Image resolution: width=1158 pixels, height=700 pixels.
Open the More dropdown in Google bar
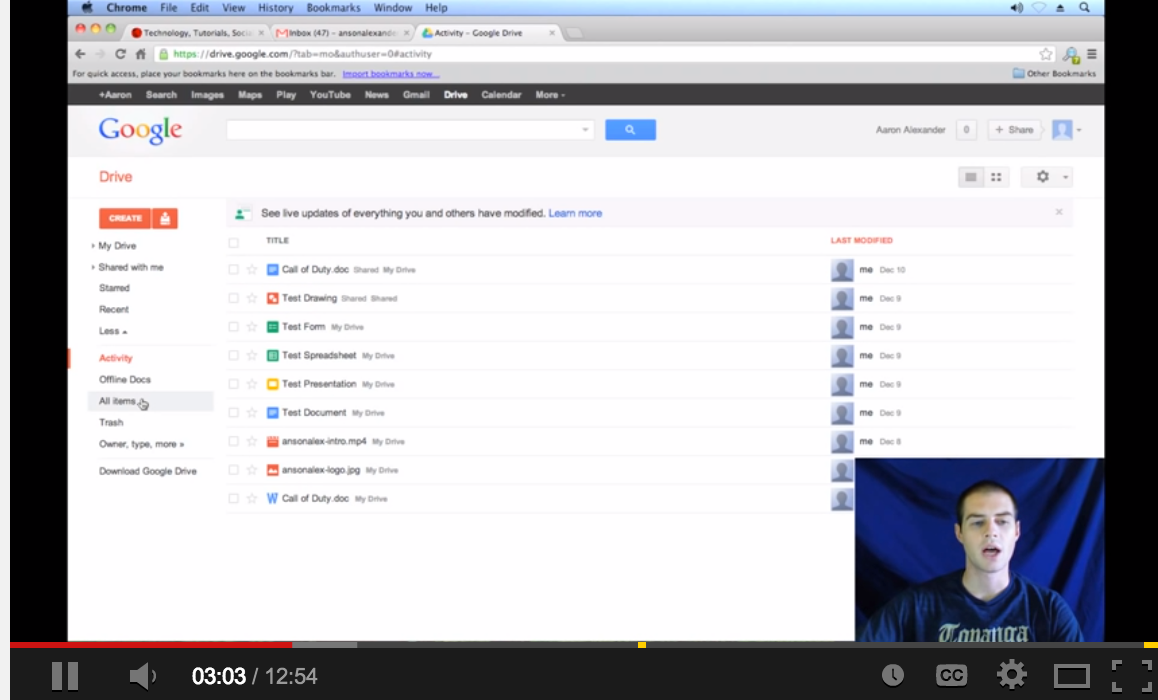(550, 95)
